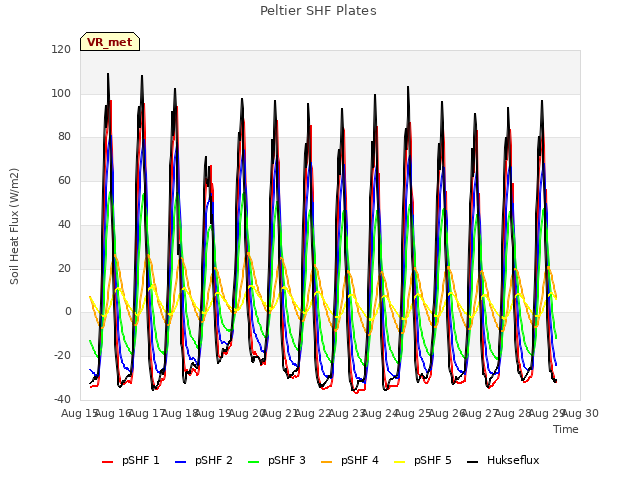Click the 80 y-axis tick label
Image resolution: width=640 pixels, height=480 pixels.
click(64, 137)
